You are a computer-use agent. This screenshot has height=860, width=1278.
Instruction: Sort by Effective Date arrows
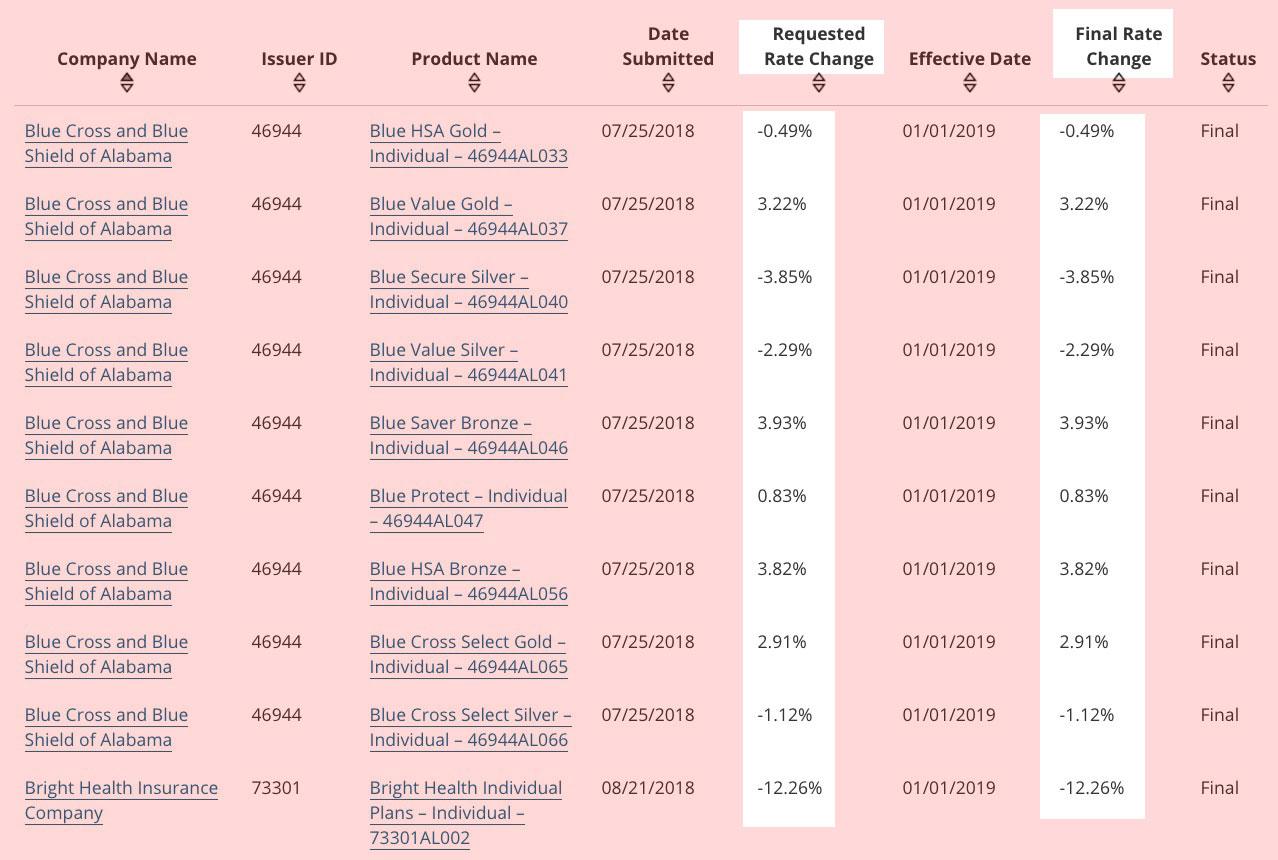pyautogui.click(x=969, y=84)
